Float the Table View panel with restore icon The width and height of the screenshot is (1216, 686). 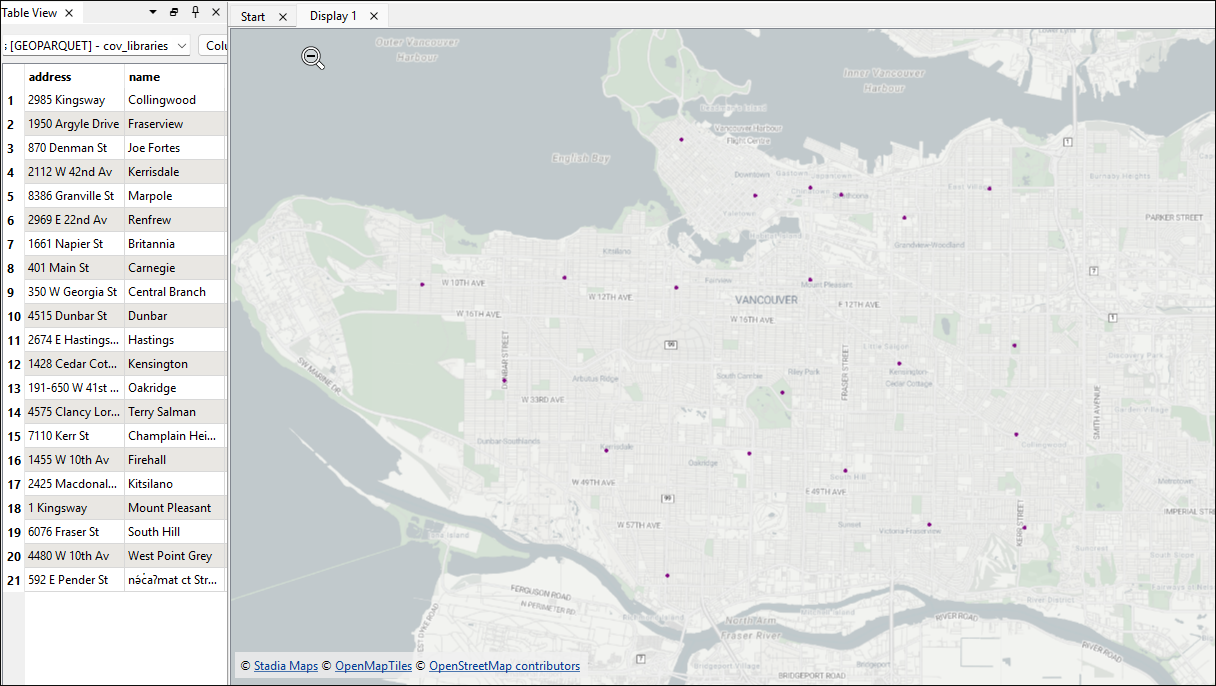174,13
